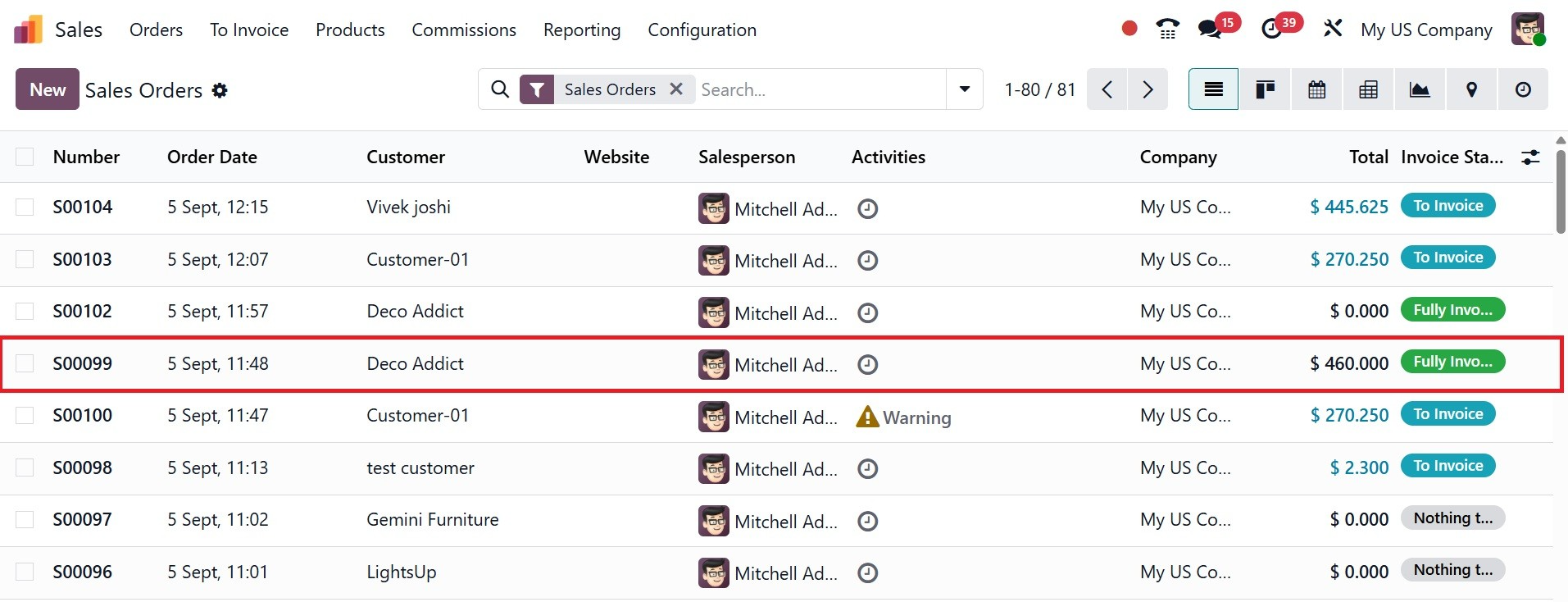1568x602 pixels.
Task: Open the Graph view
Action: (x=1420, y=89)
